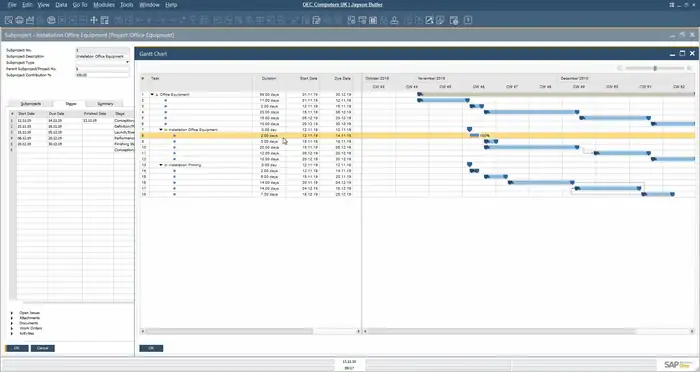Viewport: 700px width, 372px height.
Task: Click the task table right scroll arrow
Action: (x=358, y=331)
